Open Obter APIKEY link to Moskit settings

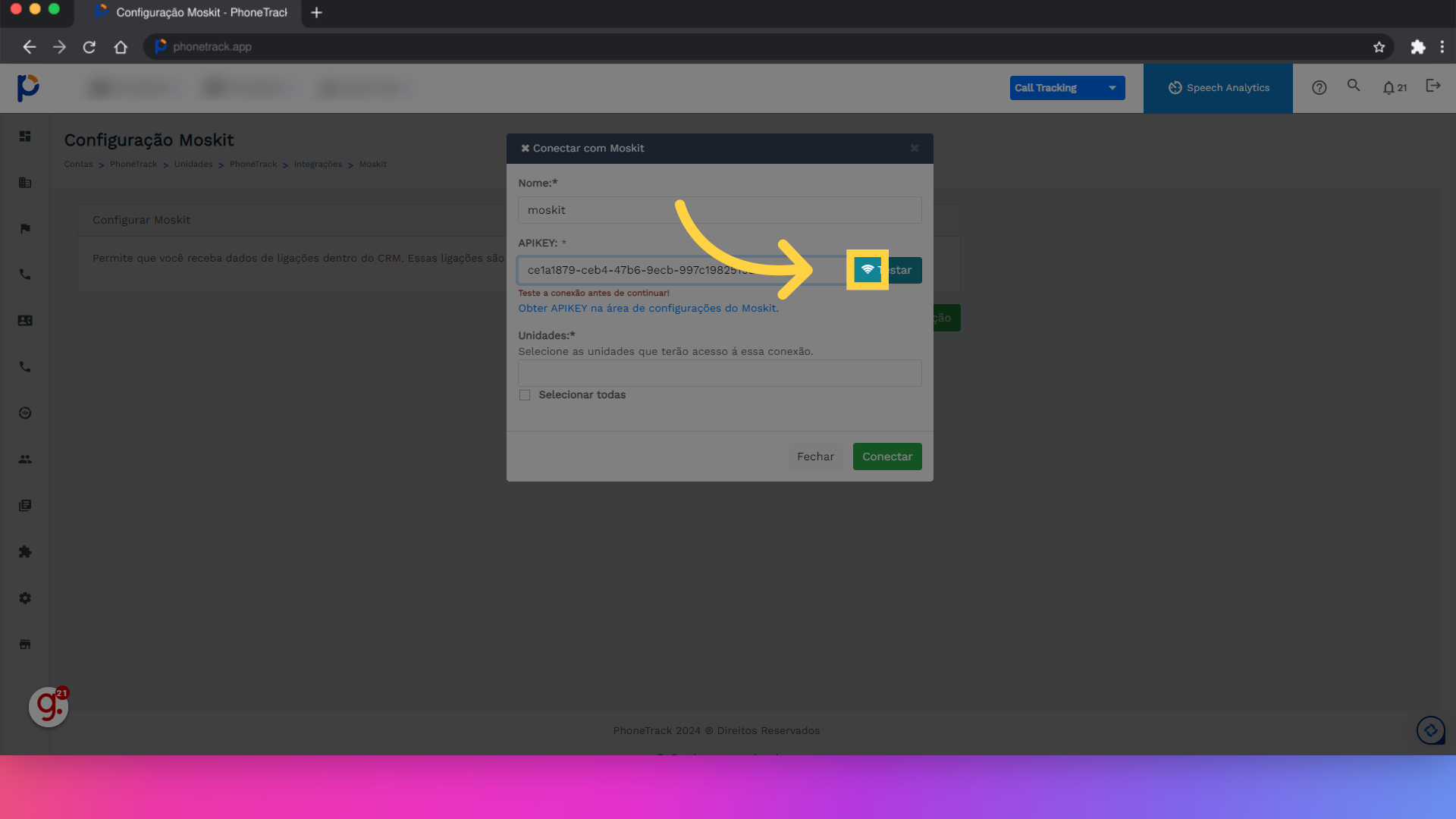[x=648, y=309]
